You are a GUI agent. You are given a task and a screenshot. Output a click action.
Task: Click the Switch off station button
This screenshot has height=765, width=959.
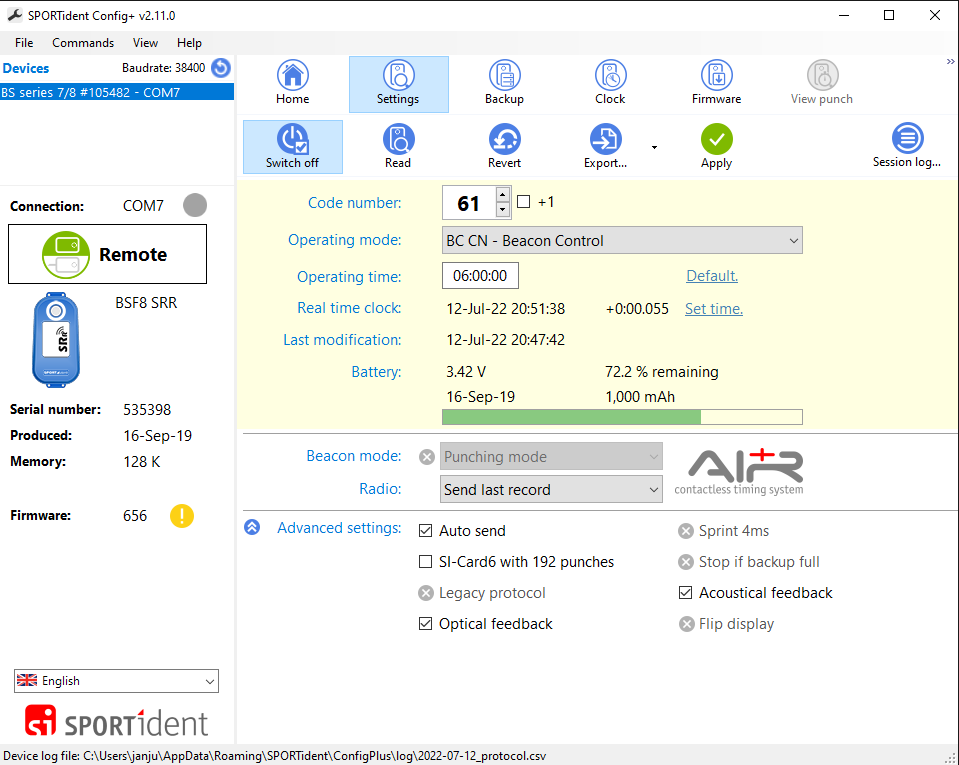tap(292, 146)
